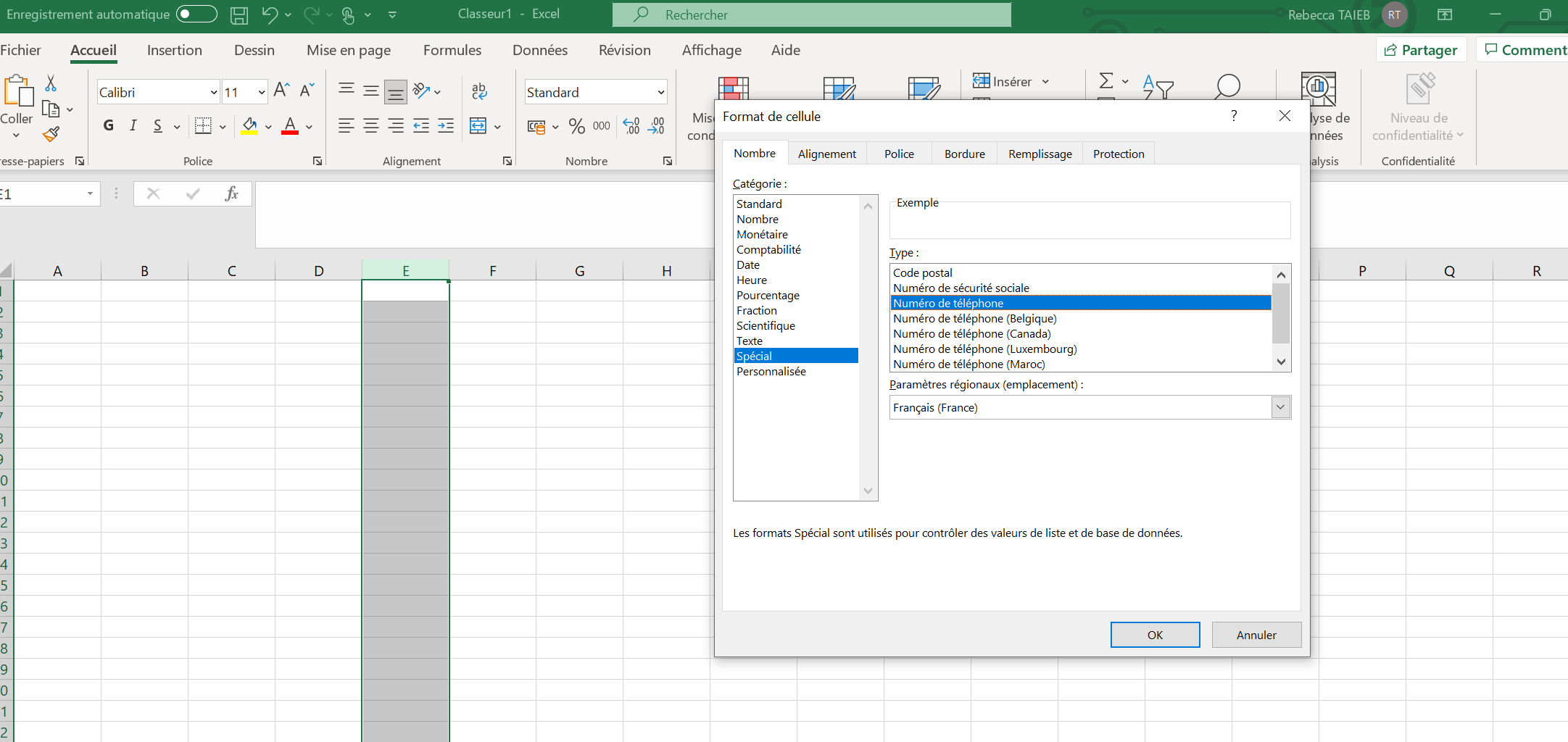The height and width of the screenshot is (742, 1568).
Task: Click the formula bar input area
Action: coord(484,214)
